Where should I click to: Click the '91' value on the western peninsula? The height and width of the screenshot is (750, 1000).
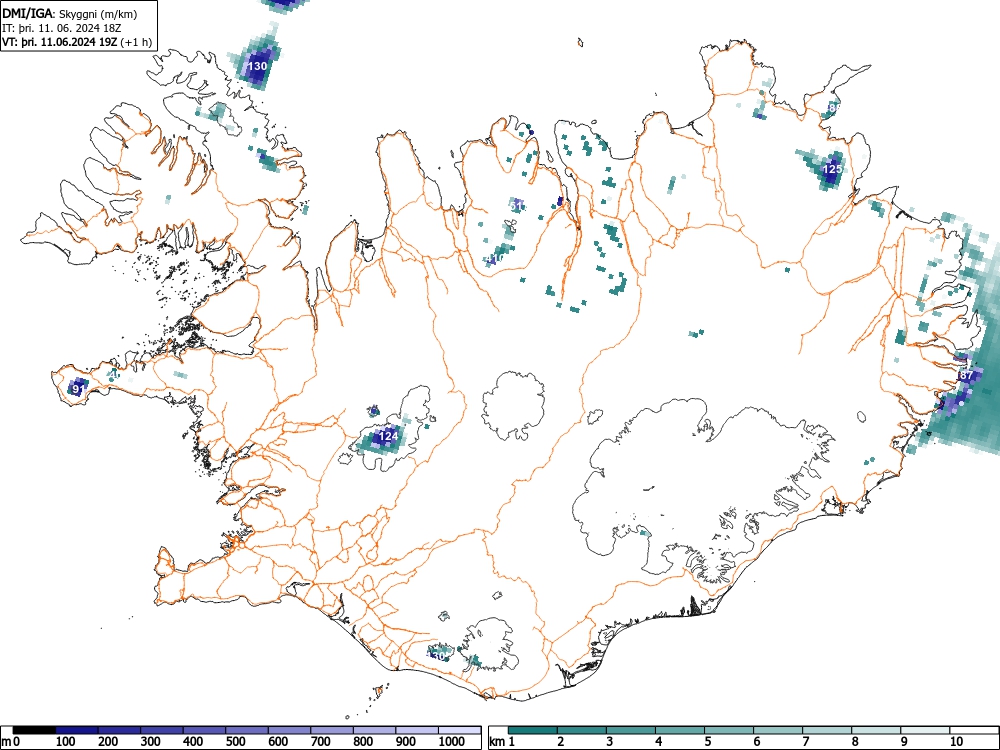[78, 388]
